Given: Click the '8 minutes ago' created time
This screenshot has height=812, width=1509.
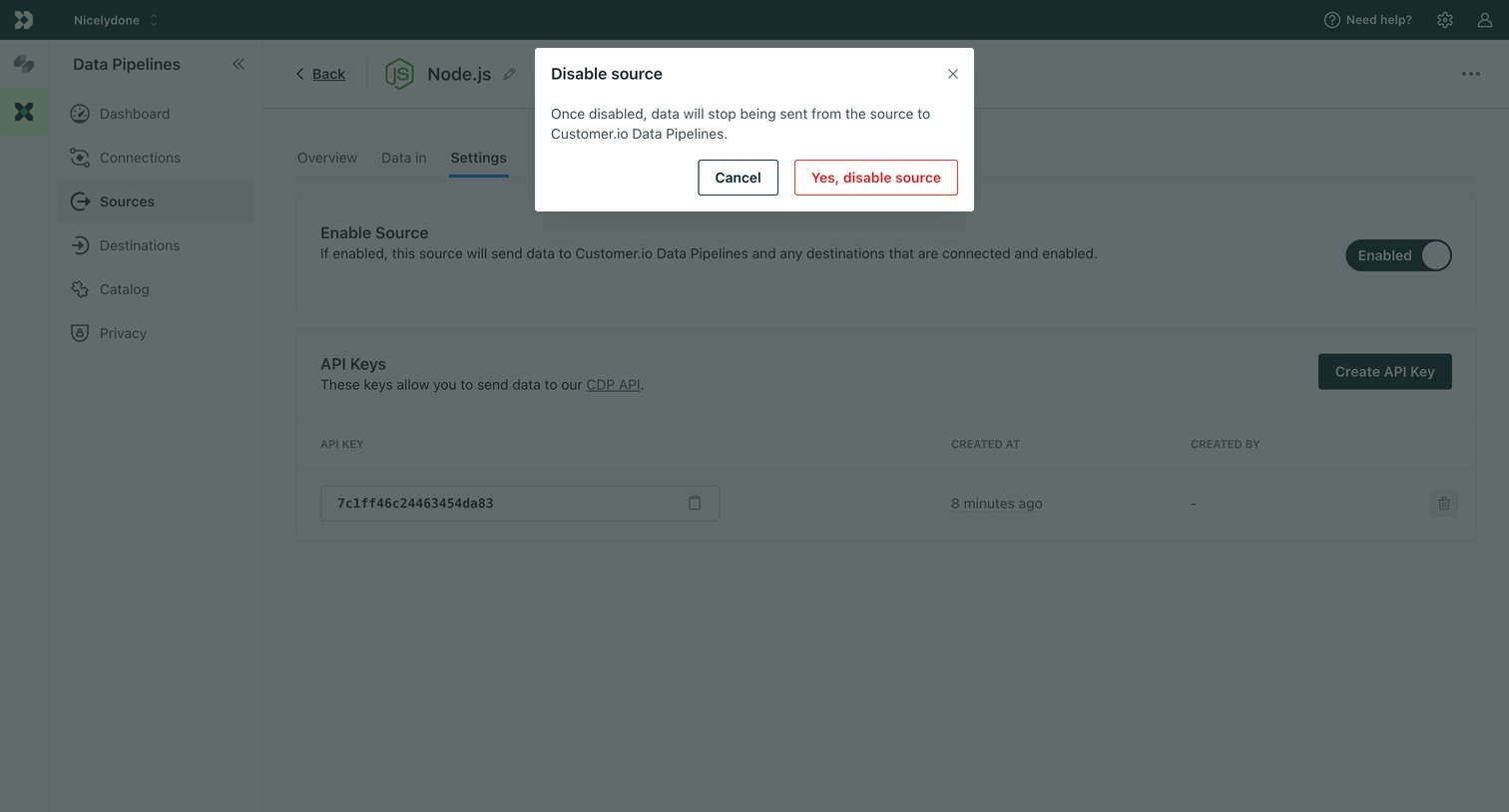Looking at the screenshot, I should 997,504.
